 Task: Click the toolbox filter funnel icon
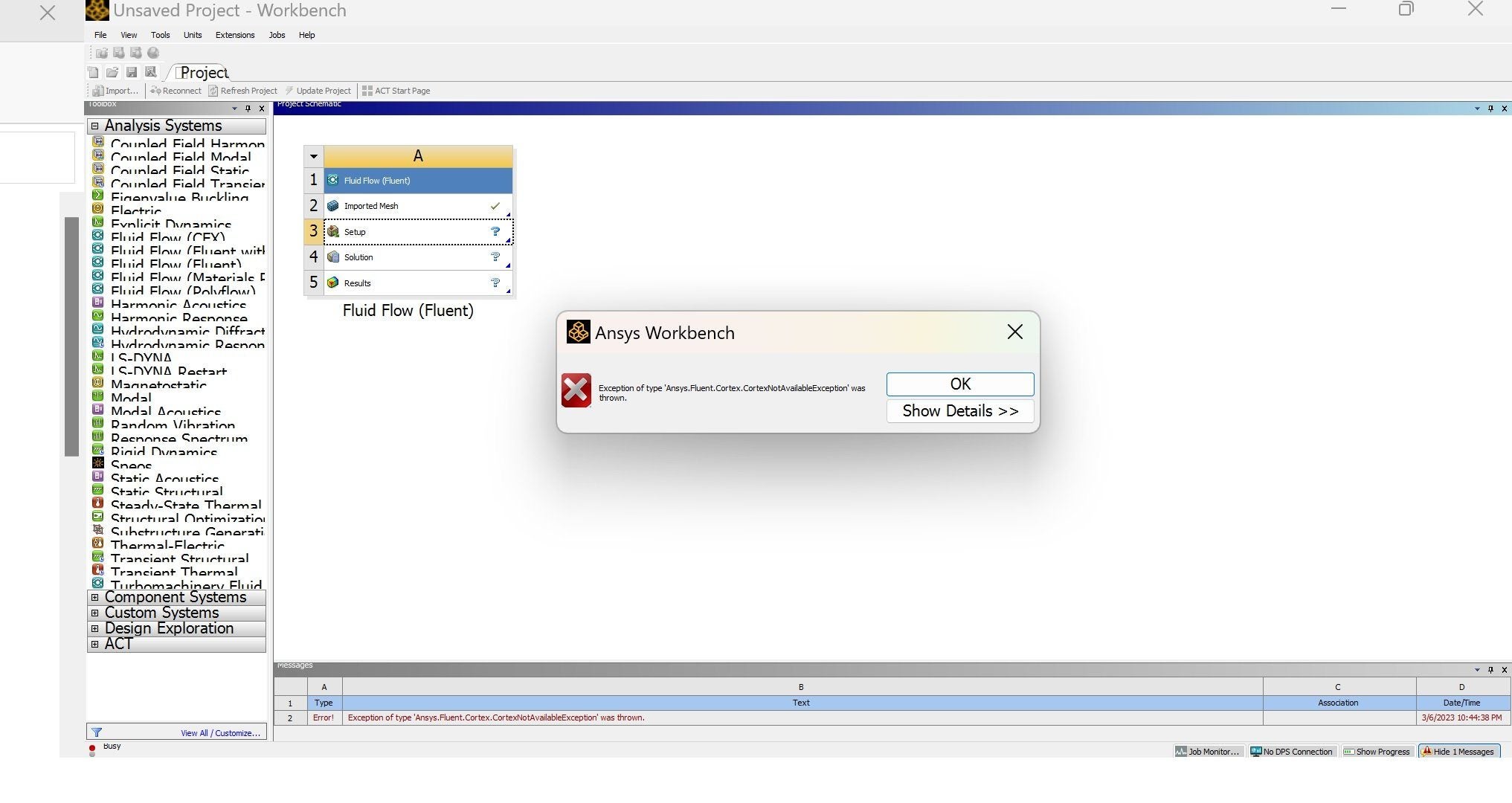click(x=97, y=732)
